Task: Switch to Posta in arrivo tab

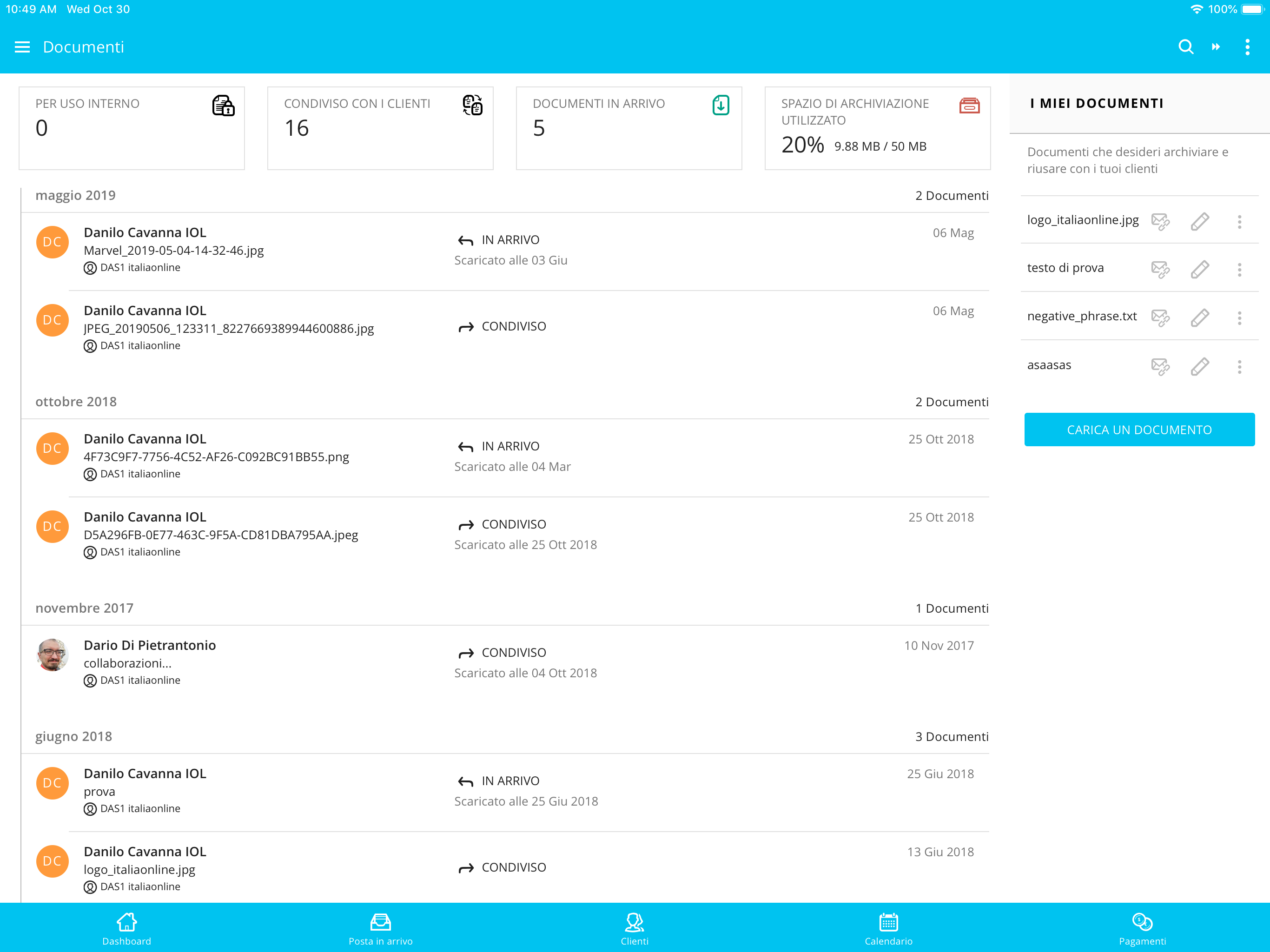Action: [381, 929]
